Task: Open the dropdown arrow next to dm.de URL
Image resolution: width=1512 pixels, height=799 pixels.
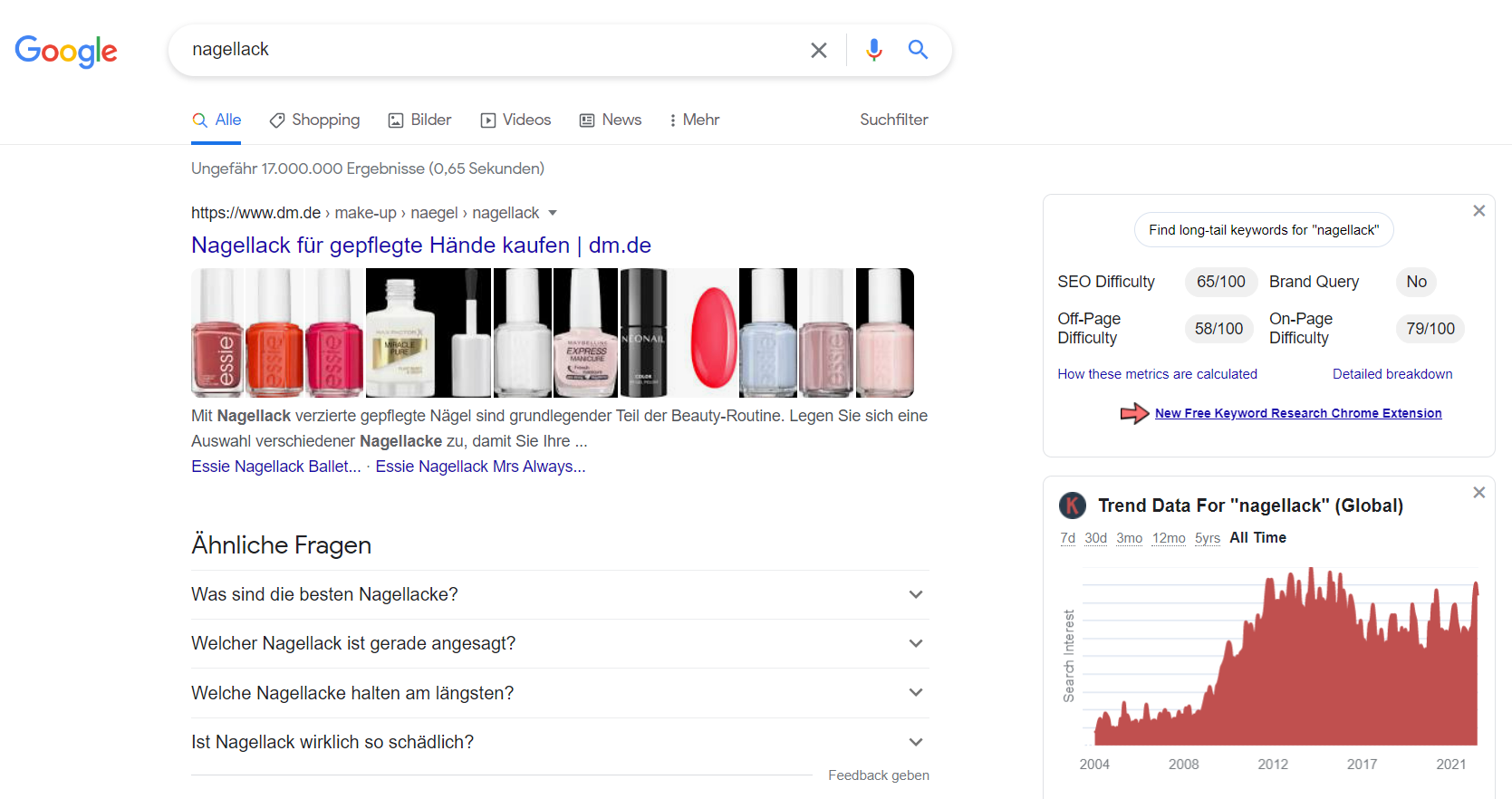Action: [x=553, y=213]
